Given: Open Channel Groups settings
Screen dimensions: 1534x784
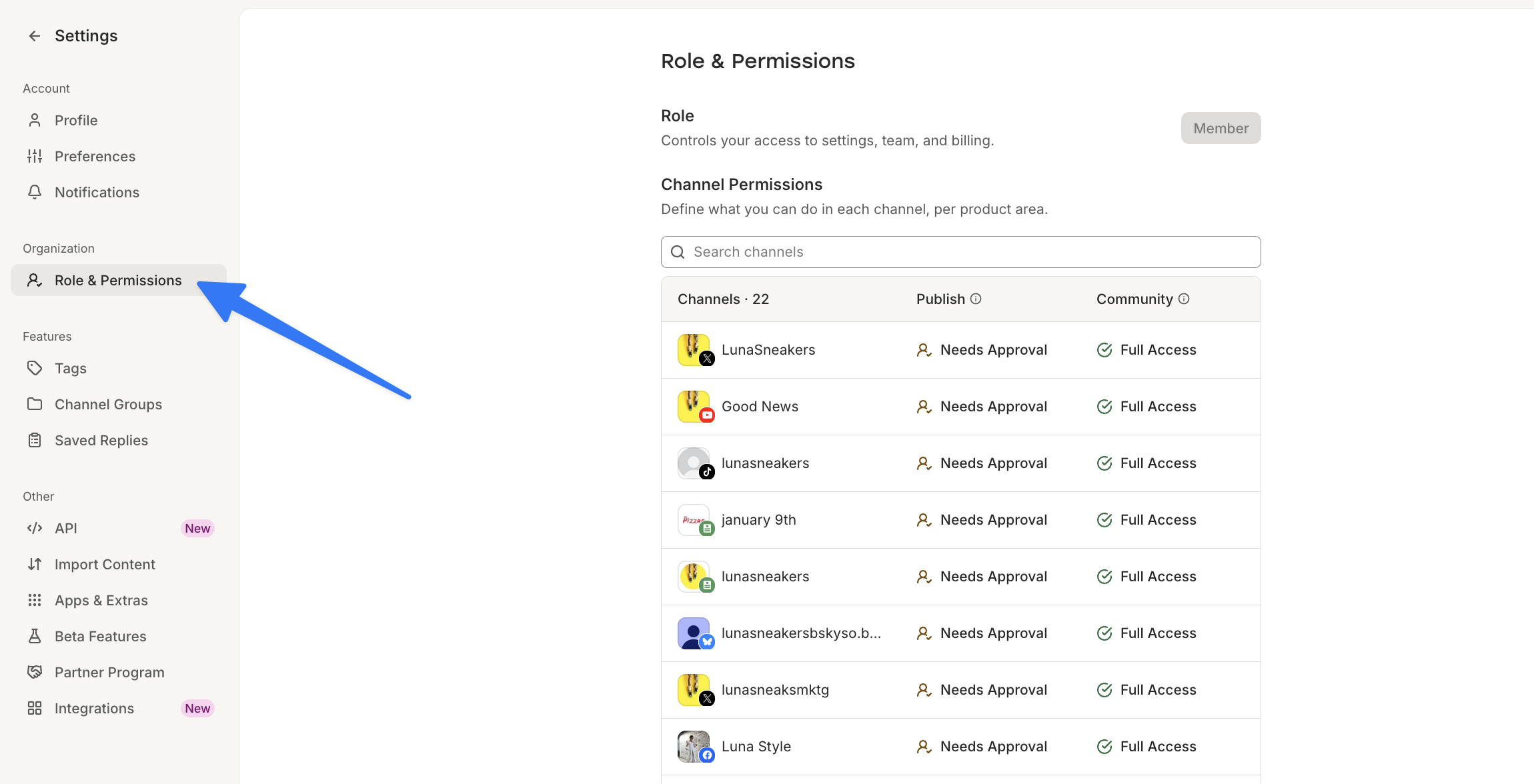Looking at the screenshot, I should coord(119,405).
